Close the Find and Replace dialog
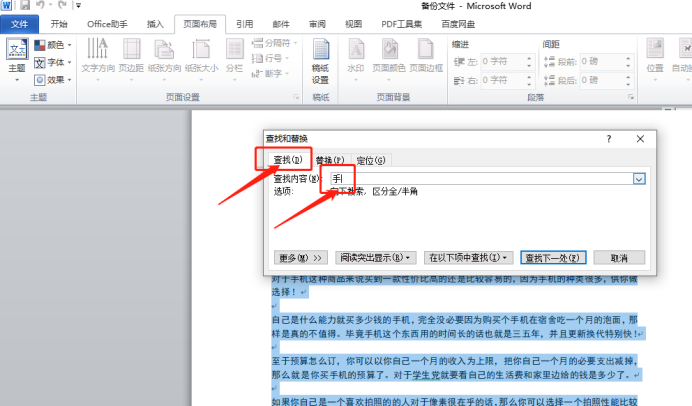The width and height of the screenshot is (692, 406). [x=640, y=139]
